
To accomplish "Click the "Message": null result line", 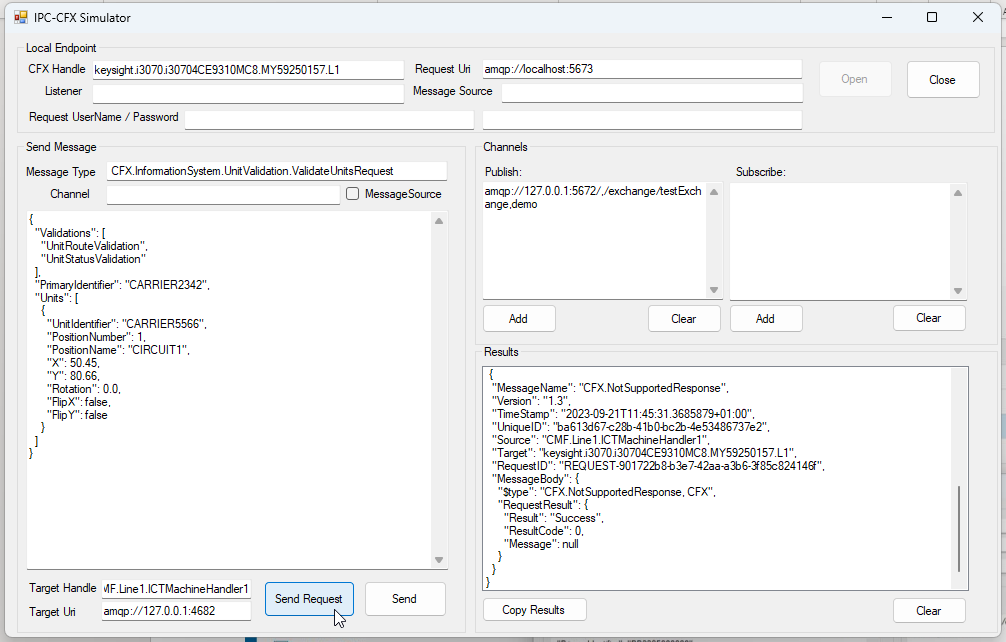I will (x=541, y=544).
